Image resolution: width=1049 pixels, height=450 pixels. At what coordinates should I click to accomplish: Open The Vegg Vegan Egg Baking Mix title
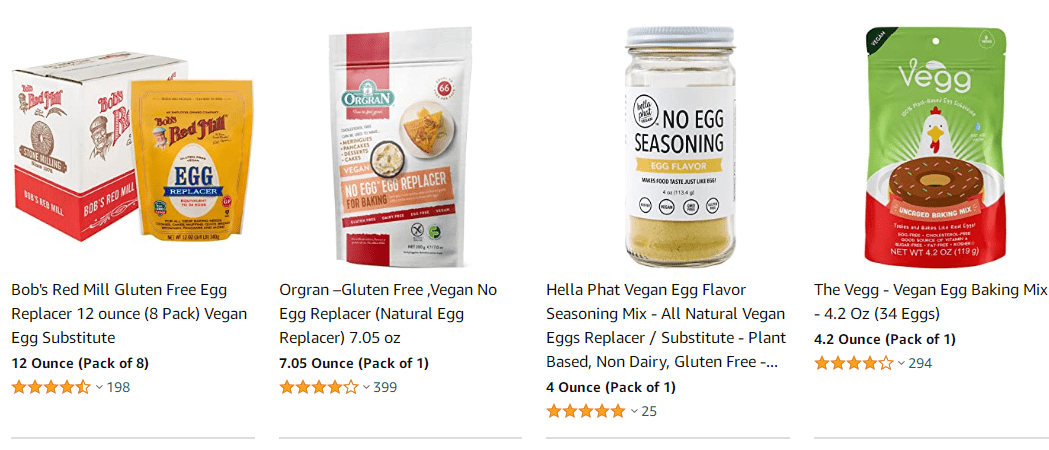(x=930, y=302)
